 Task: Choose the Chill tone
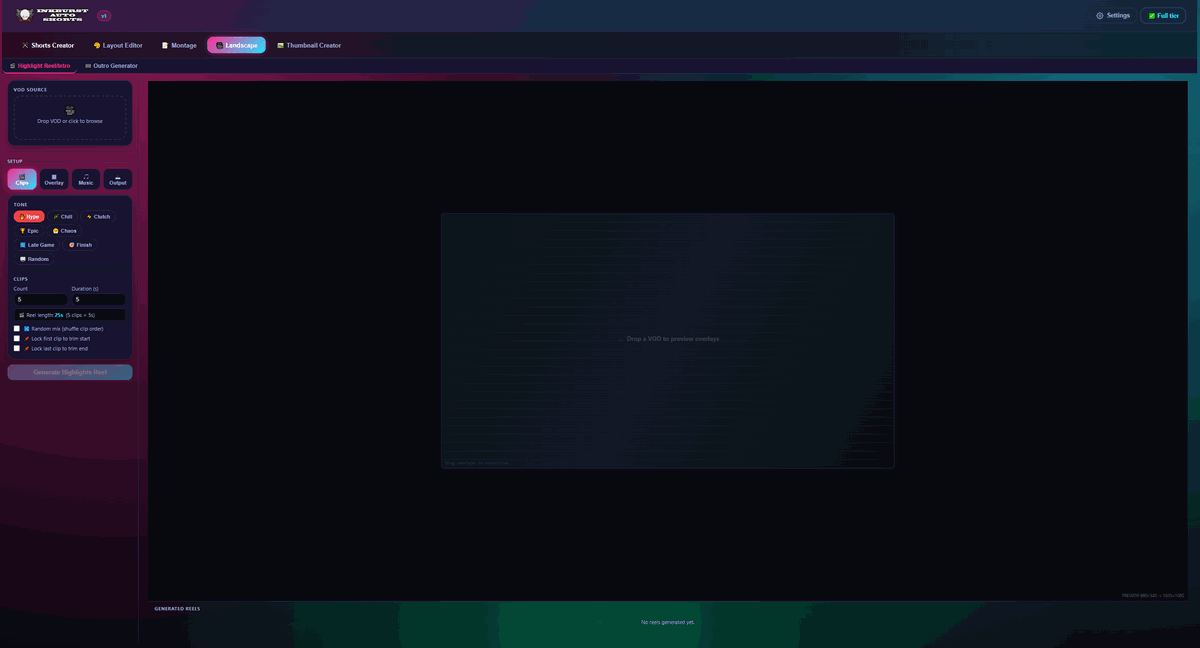click(63, 217)
